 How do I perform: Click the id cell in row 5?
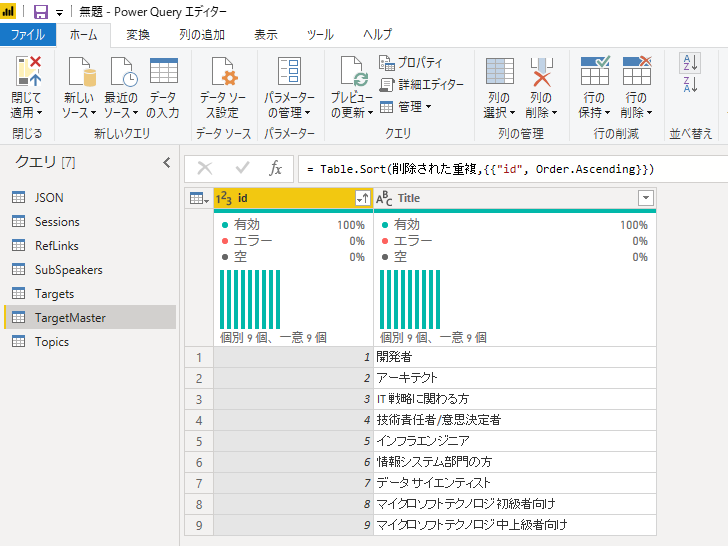click(293, 441)
